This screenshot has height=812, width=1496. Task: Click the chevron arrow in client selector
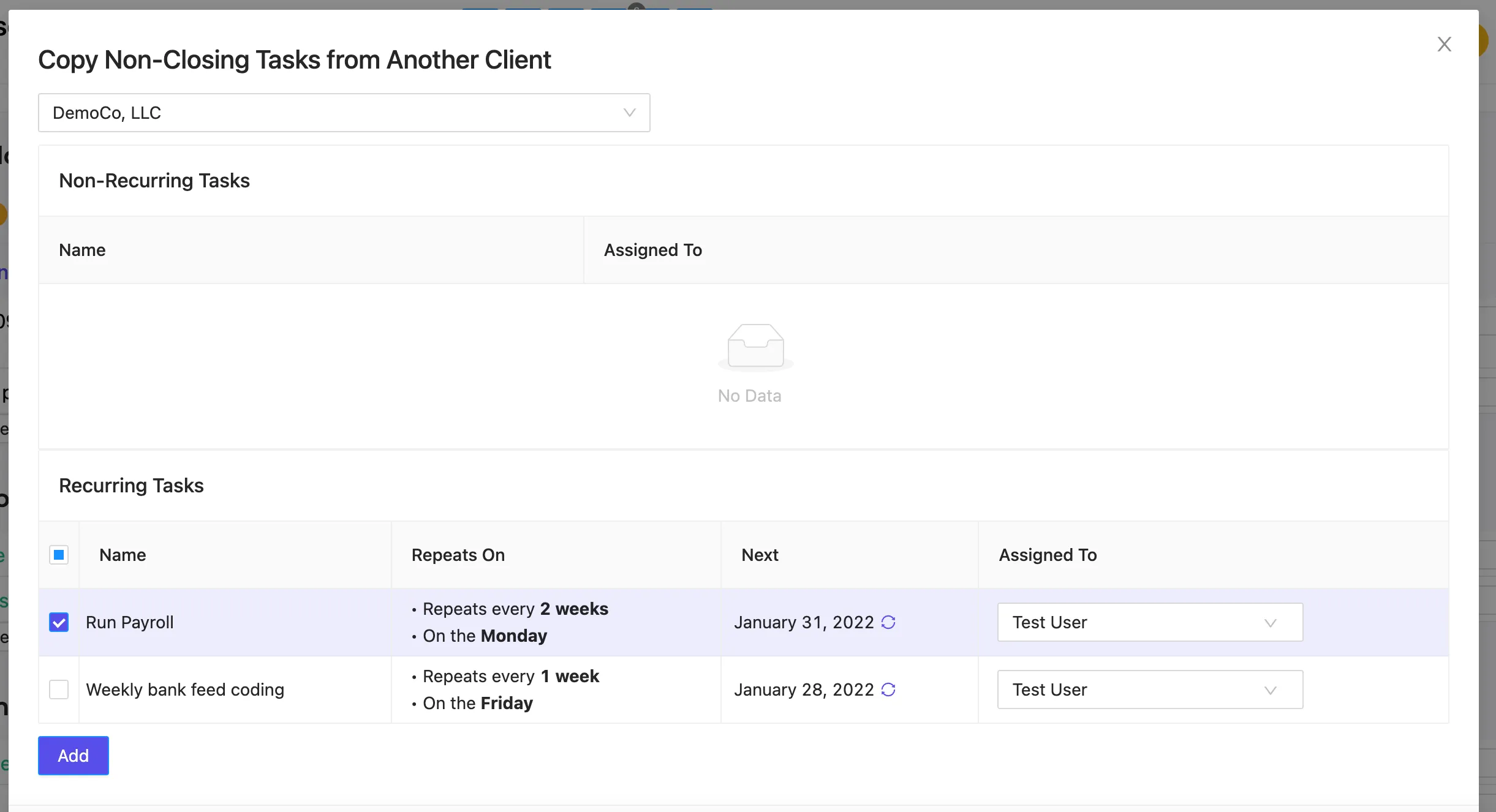629,113
